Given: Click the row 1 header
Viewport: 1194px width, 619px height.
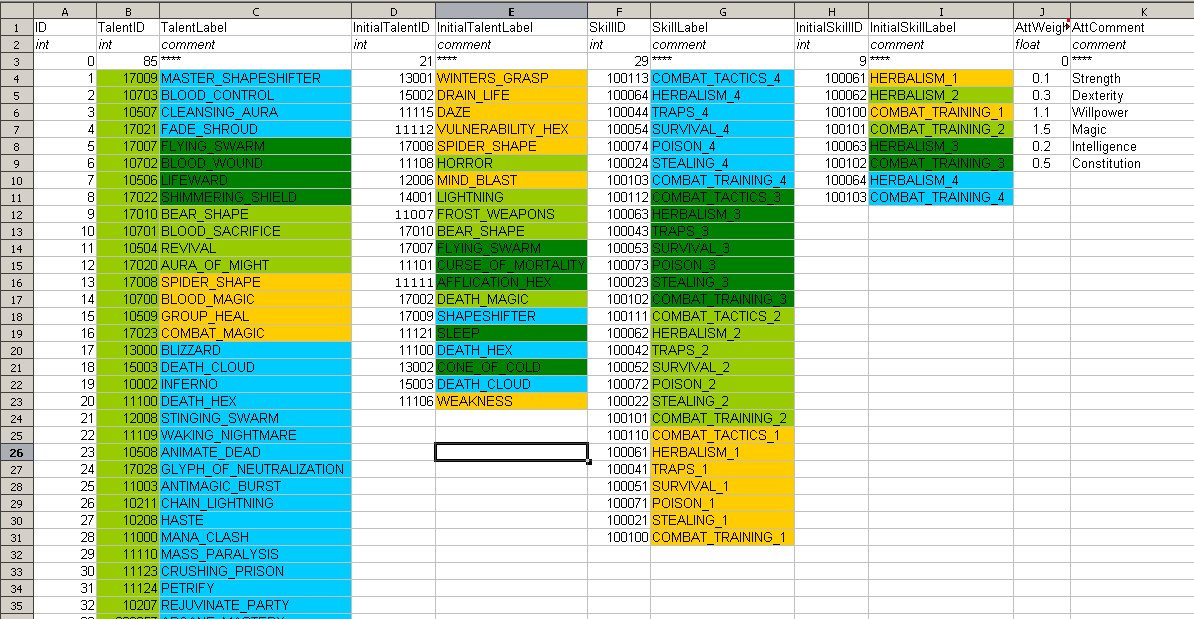Looking at the screenshot, I should coord(16,28).
